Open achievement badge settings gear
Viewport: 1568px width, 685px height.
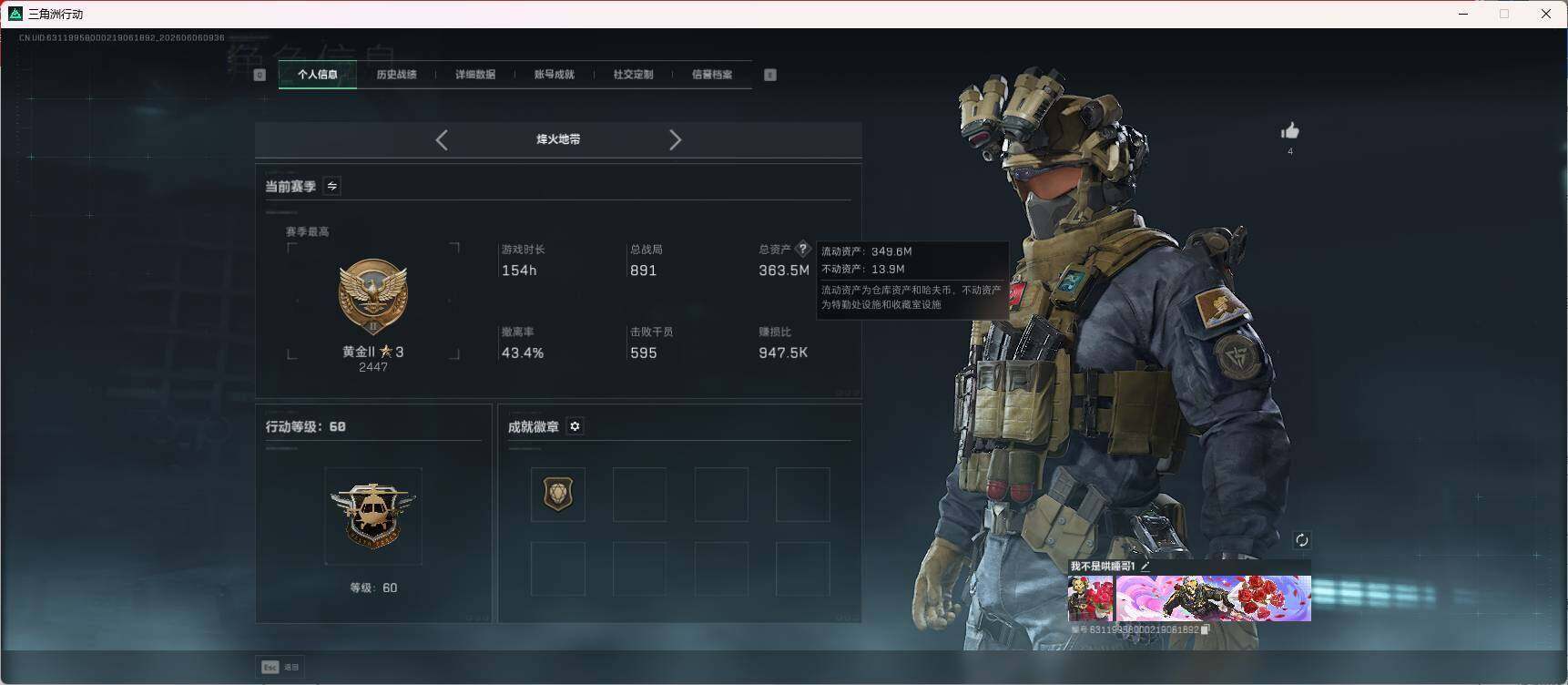click(575, 426)
